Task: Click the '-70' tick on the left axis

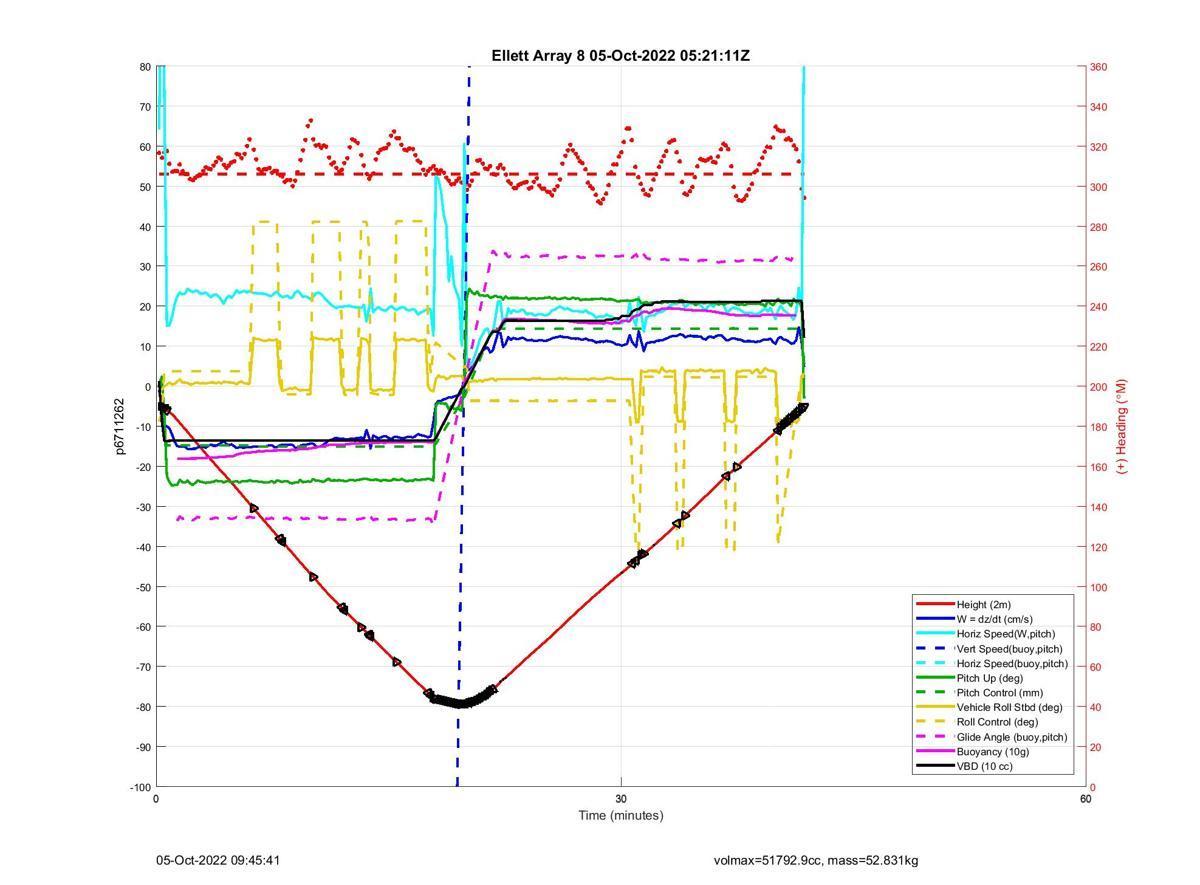Action: click(142, 667)
